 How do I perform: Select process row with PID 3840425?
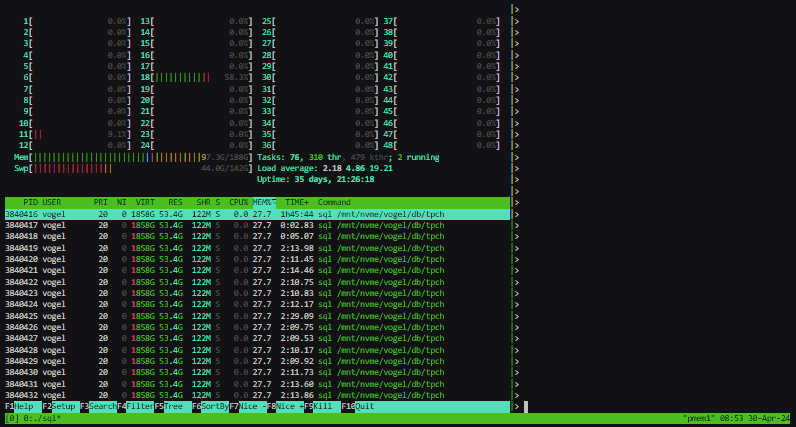tap(257, 316)
